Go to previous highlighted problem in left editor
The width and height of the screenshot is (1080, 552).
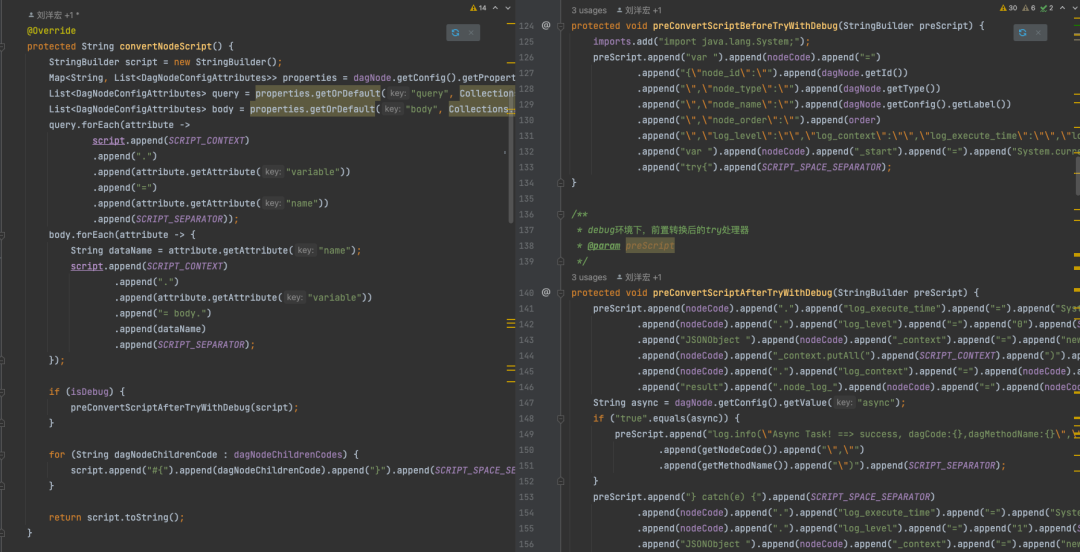pos(496,8)
